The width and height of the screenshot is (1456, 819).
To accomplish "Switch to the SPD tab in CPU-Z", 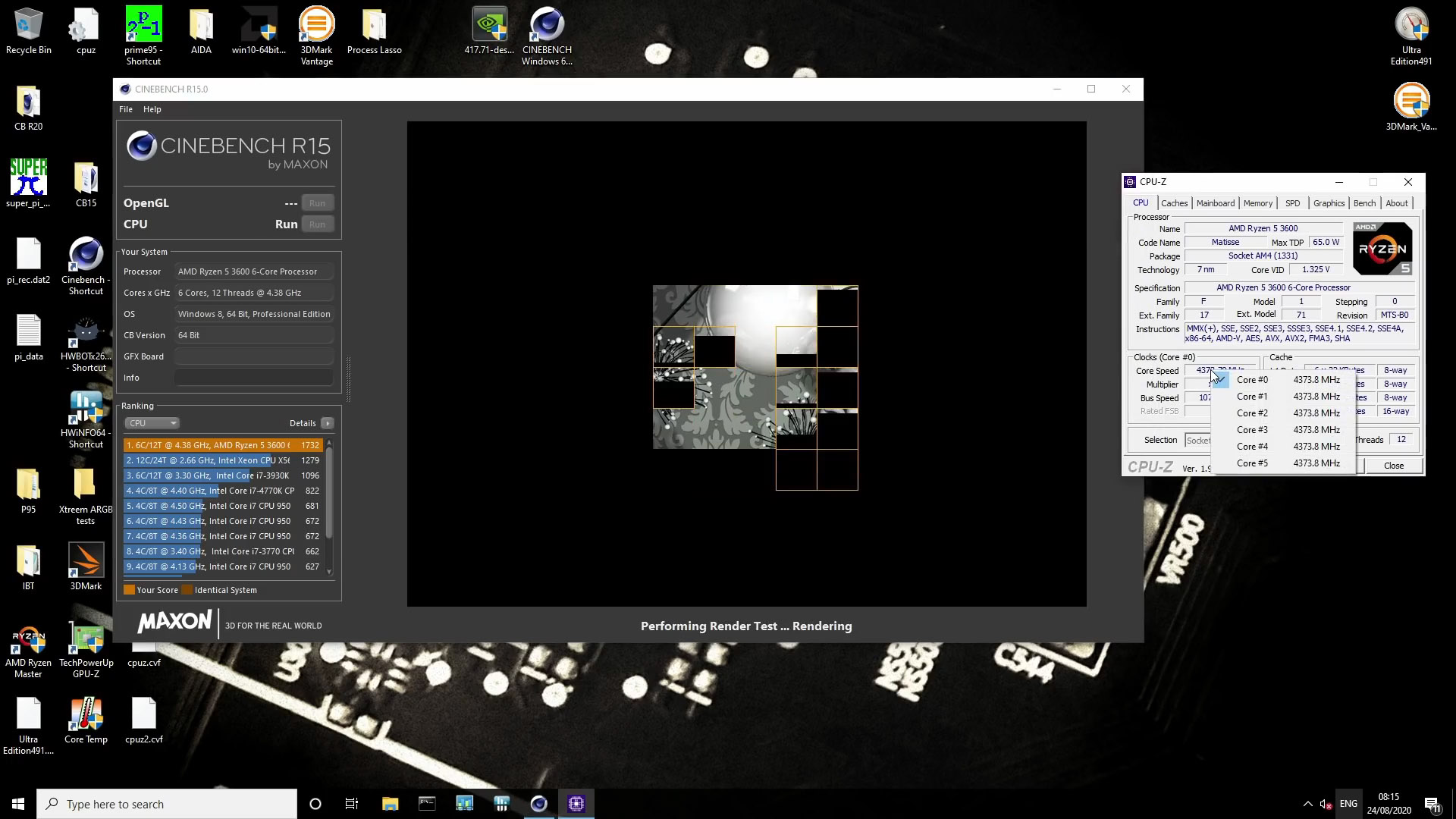I will click(1292, 203).
